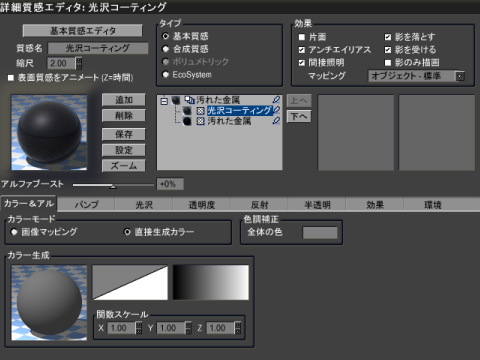
Task: Click 追加 button
Action: [x=124, y=100]
